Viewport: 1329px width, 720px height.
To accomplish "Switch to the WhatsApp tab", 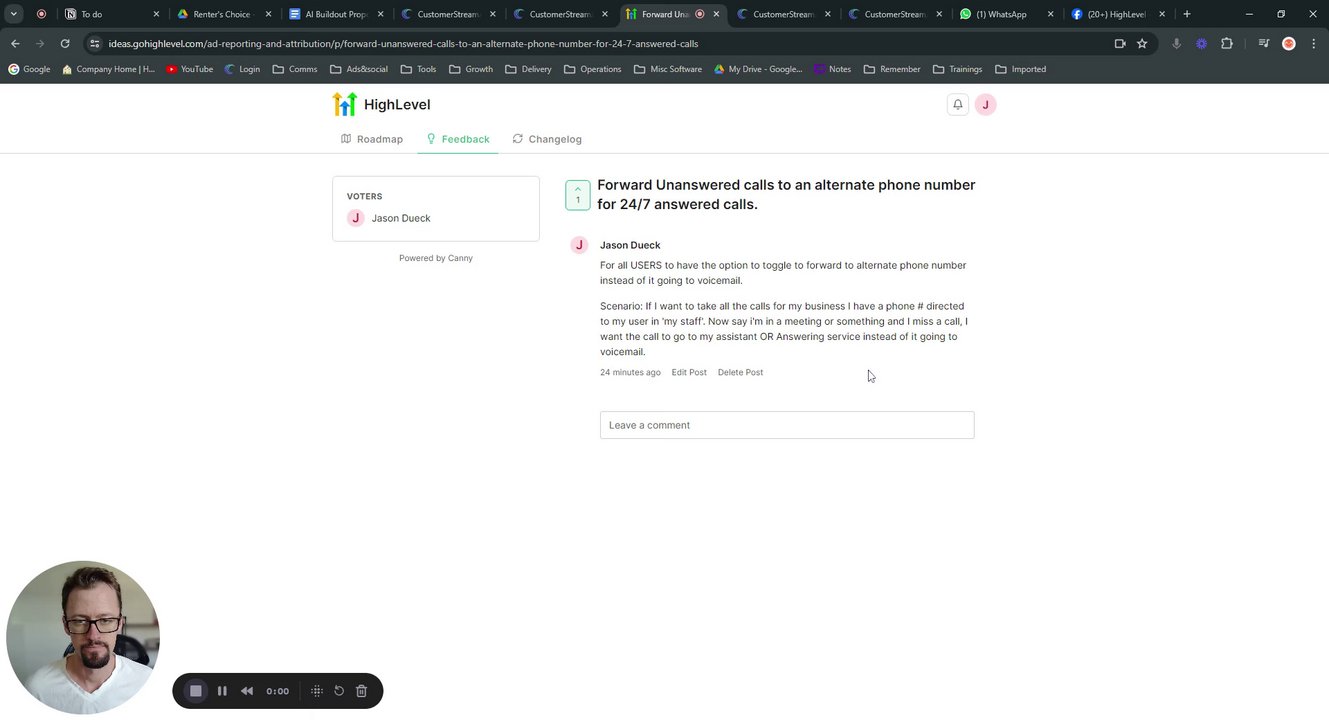I will click(1007, 14).
